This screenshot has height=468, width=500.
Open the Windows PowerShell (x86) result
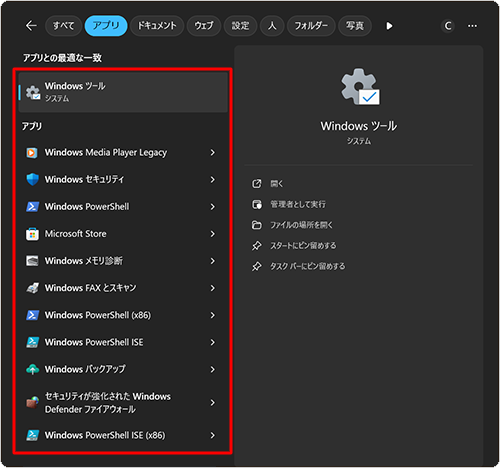[x=98, y=315]
